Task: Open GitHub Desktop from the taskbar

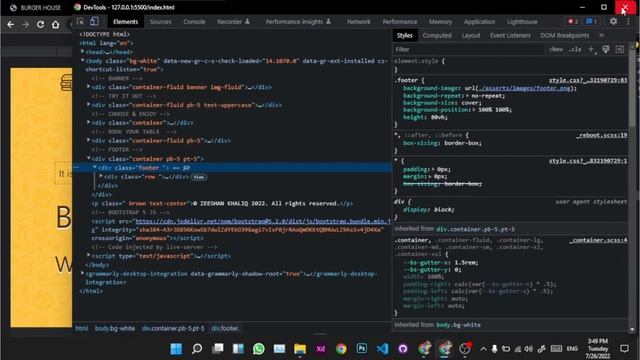Action: point(403,349)
